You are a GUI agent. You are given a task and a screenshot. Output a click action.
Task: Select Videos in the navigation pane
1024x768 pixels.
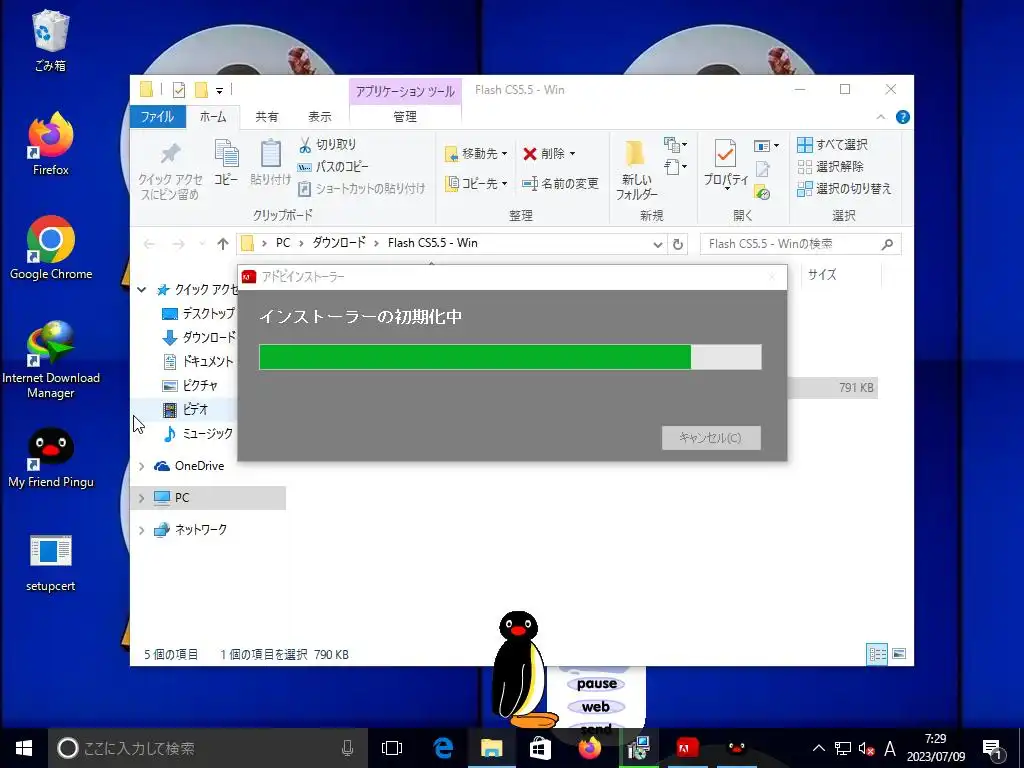[x=185, y=409]
